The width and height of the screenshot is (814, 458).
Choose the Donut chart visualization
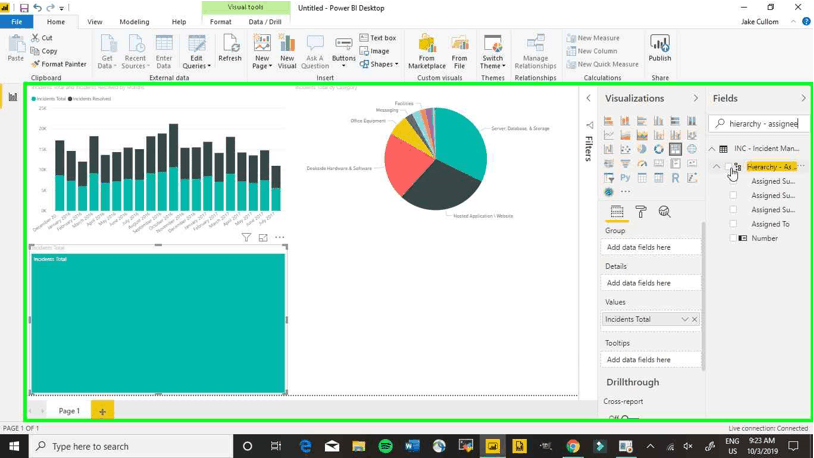[658, 149]
